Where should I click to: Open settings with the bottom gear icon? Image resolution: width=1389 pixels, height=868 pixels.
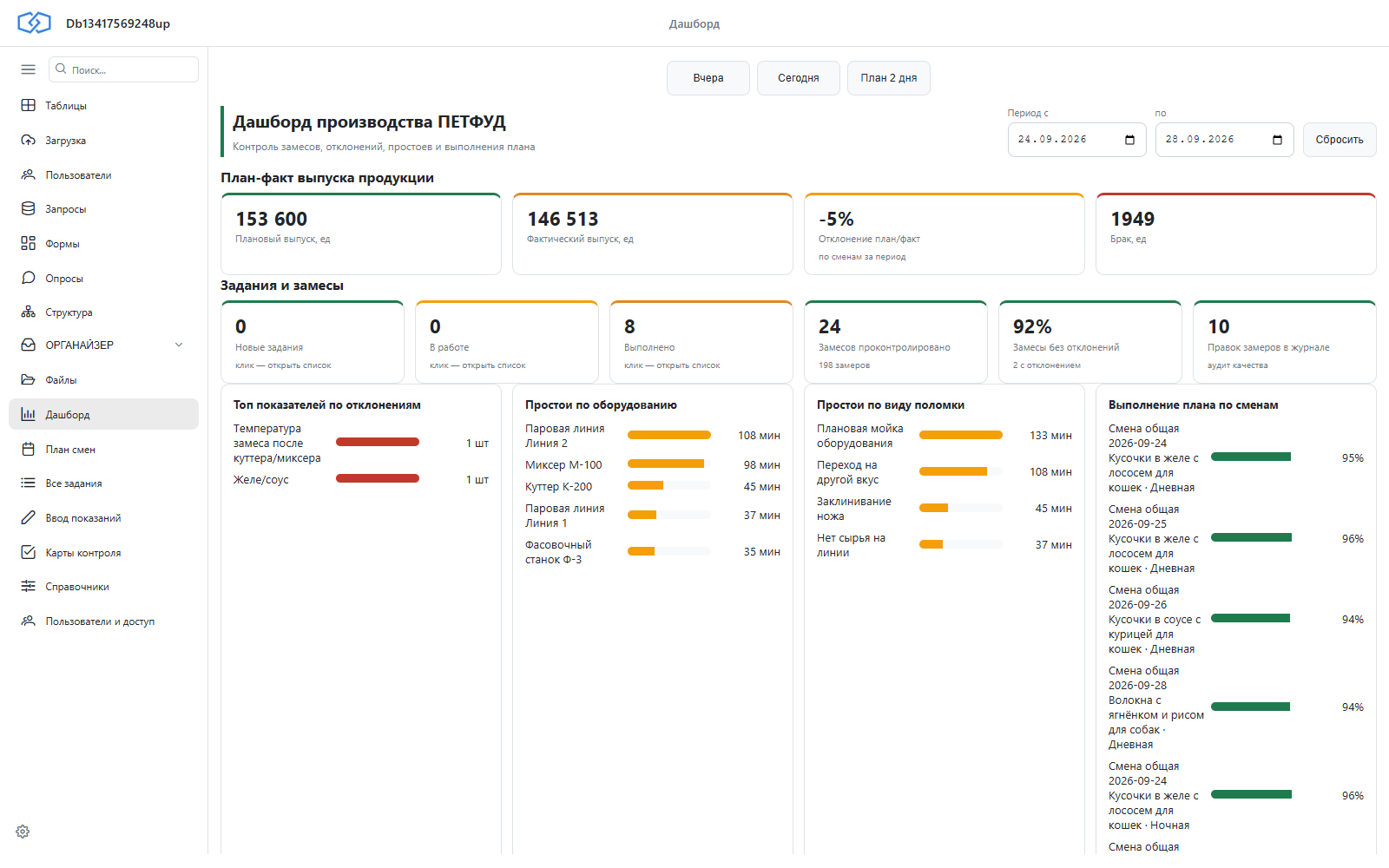coord(23,832)
